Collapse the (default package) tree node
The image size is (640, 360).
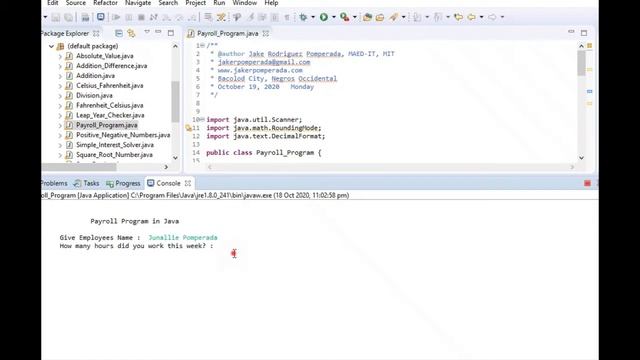tap(51, 46)
